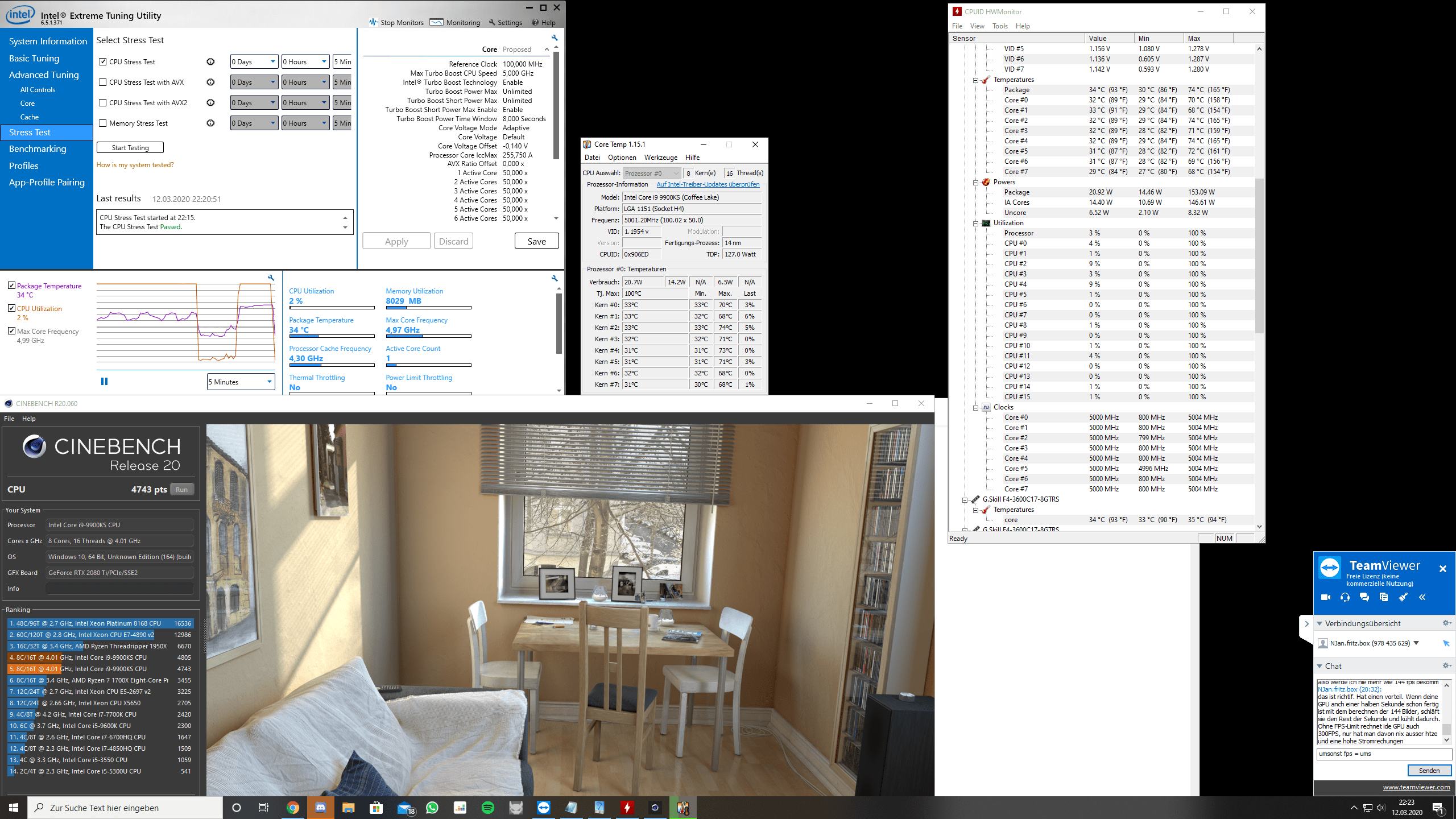Screen dimensions: 1456x819
Task: Click Run button in Cinebench CPU row
Action: tap(182, 490)
